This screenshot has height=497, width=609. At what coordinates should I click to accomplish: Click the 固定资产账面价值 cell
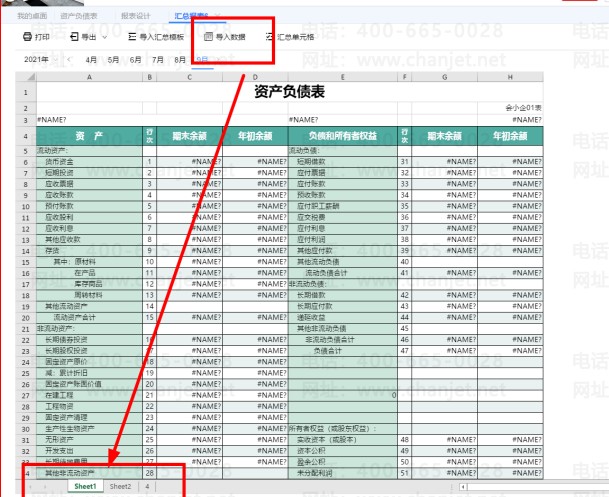89,384
